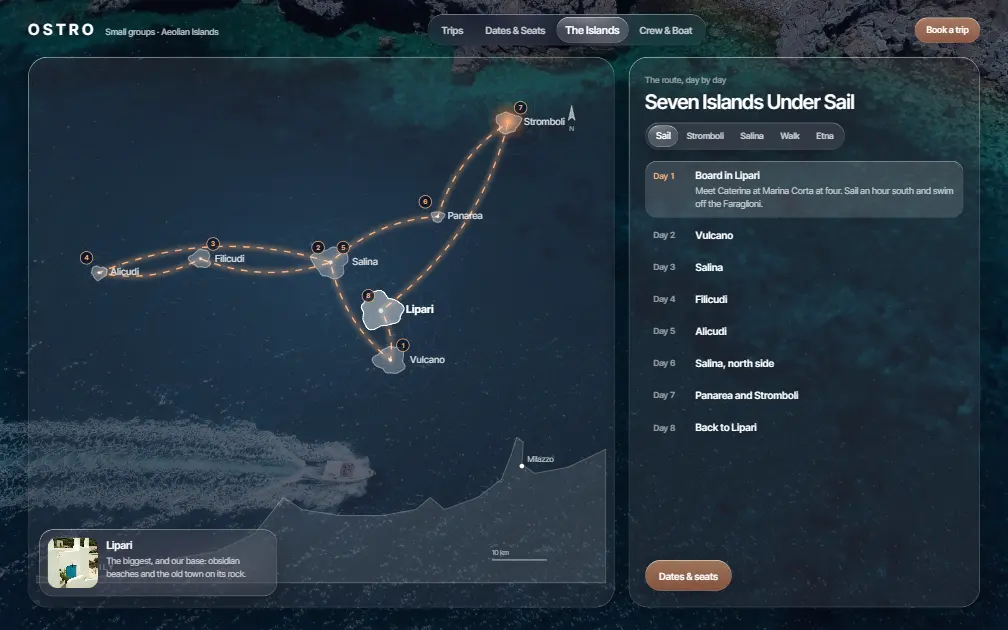This screenshot has width=1008, height=630.
Task: Select the Alicudi island shape on the map
Action: coord(99,273)
